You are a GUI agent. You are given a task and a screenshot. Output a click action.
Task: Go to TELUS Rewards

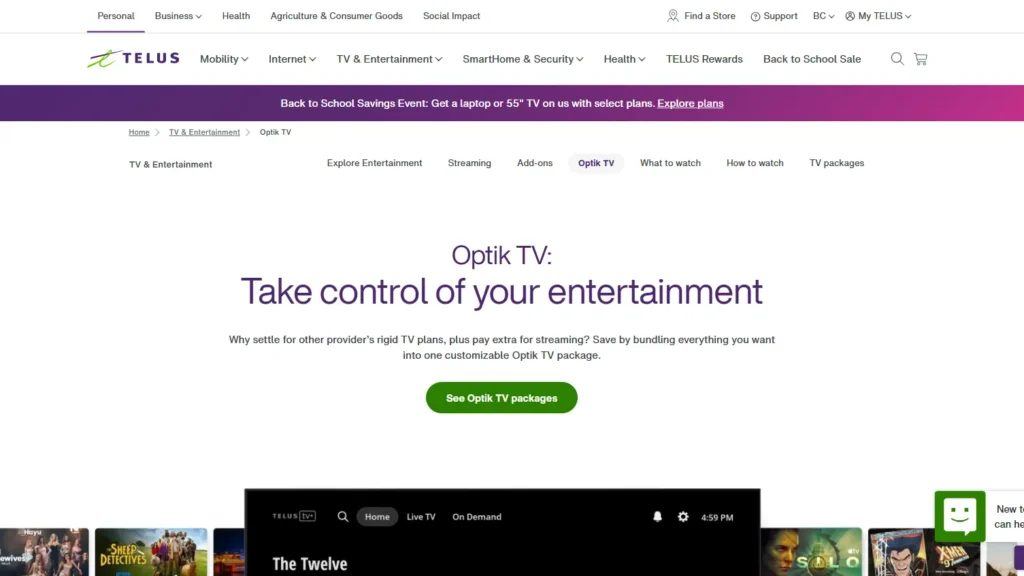(704, 59)
